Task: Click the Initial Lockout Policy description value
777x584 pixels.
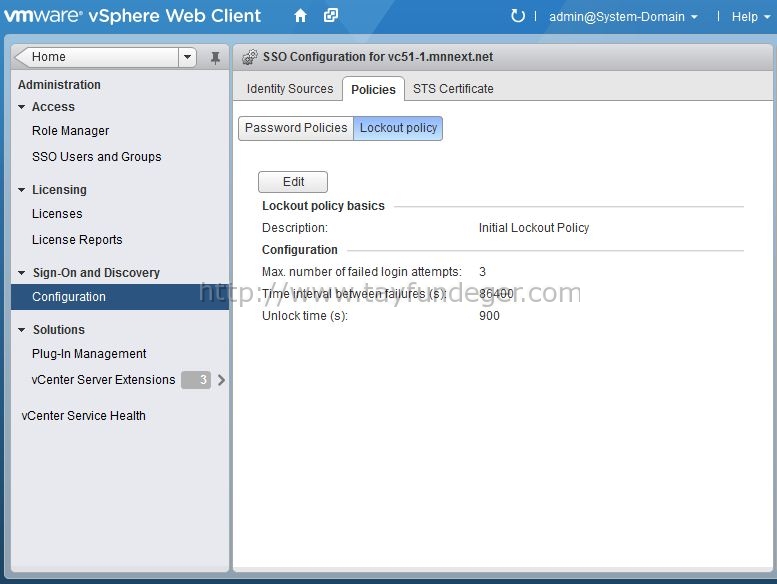Action: click(x=534, y=228)
